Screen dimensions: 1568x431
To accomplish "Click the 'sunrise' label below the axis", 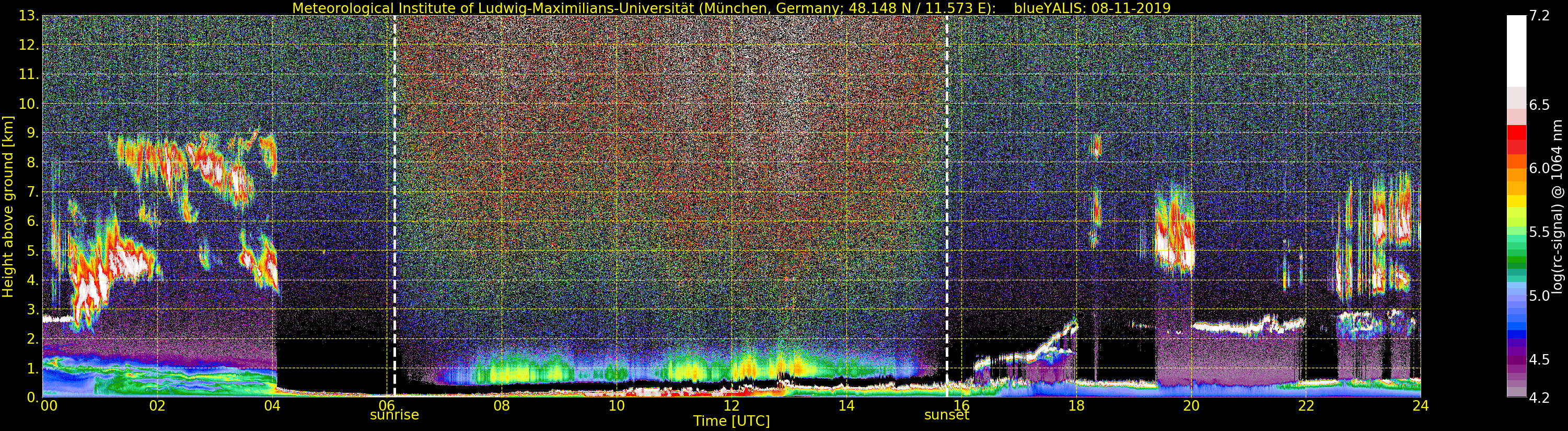I will (394, 415).
